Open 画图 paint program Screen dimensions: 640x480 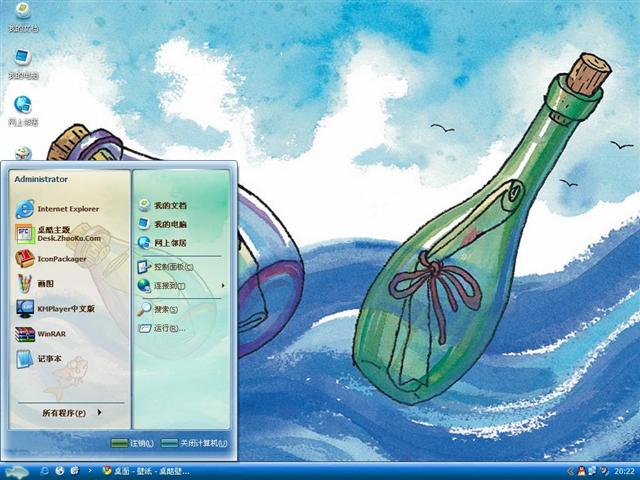[x=35, y=284]
